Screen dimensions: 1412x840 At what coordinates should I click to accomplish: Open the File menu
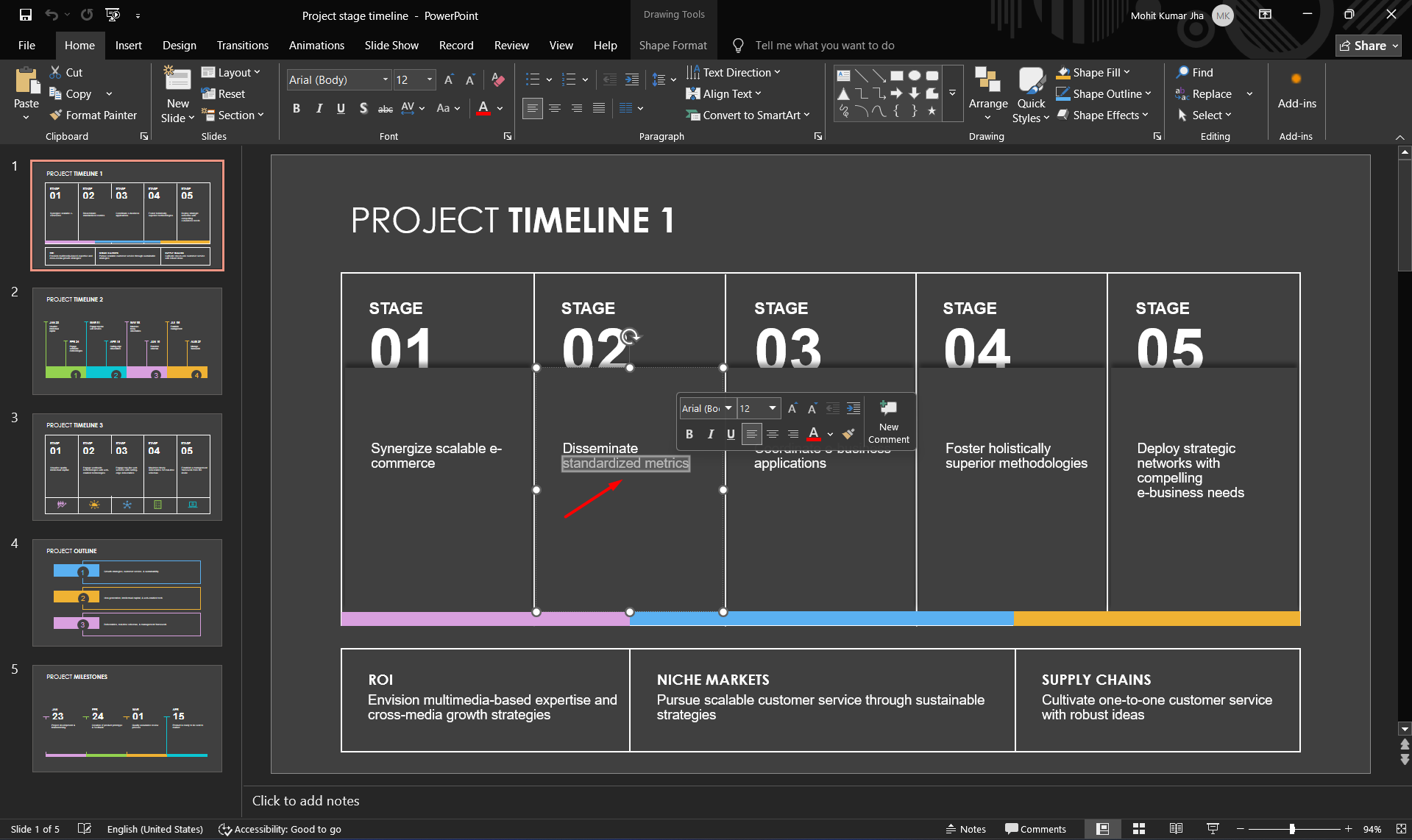(26, 45)
